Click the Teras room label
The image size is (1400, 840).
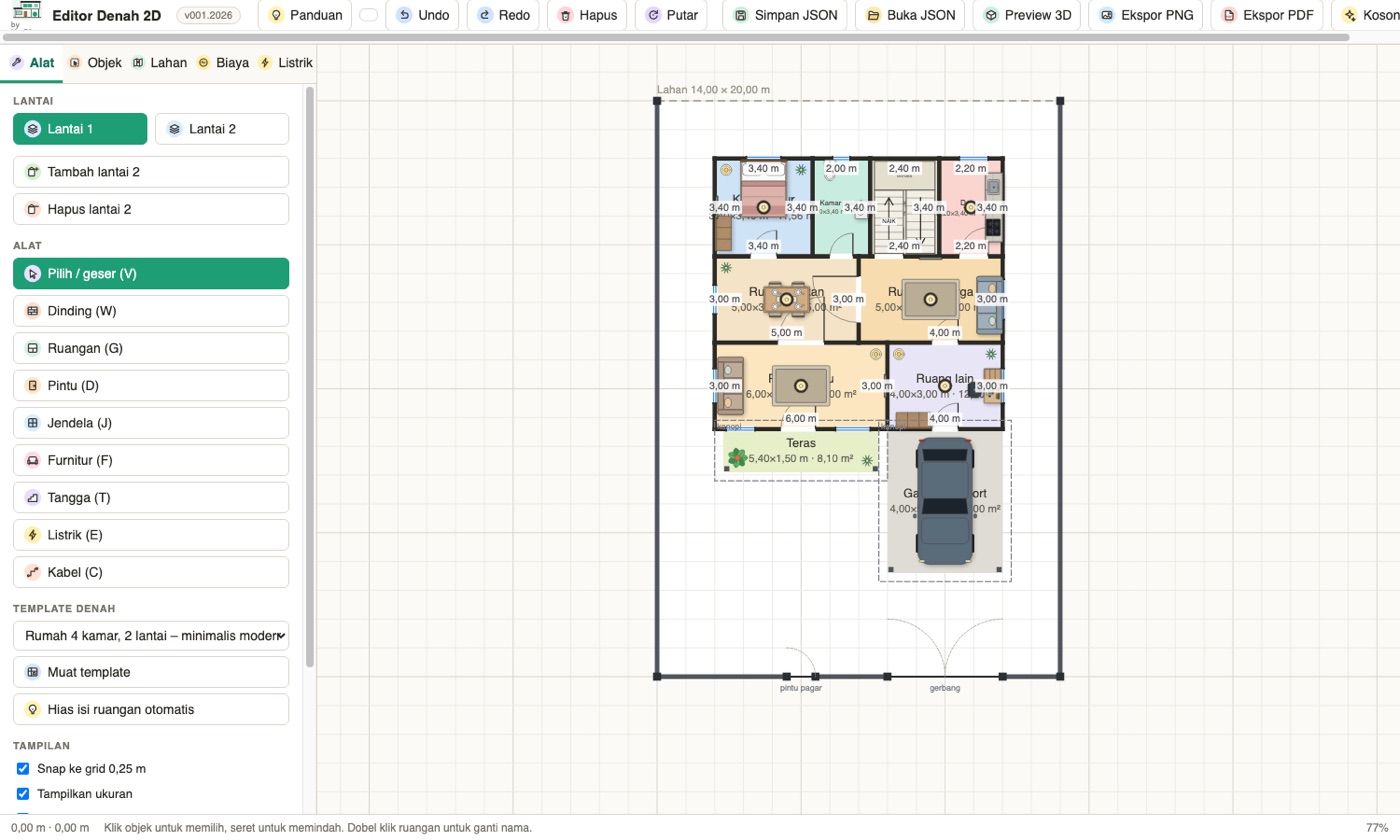801,443
